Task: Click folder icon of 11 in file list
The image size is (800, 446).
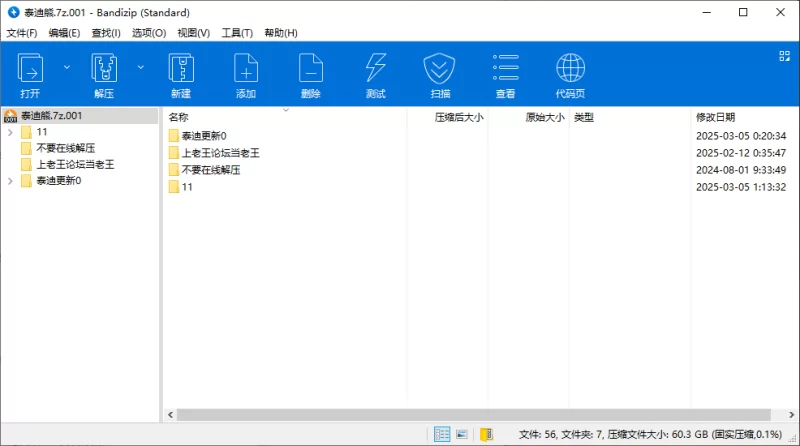Action: (x=173, y=187)
